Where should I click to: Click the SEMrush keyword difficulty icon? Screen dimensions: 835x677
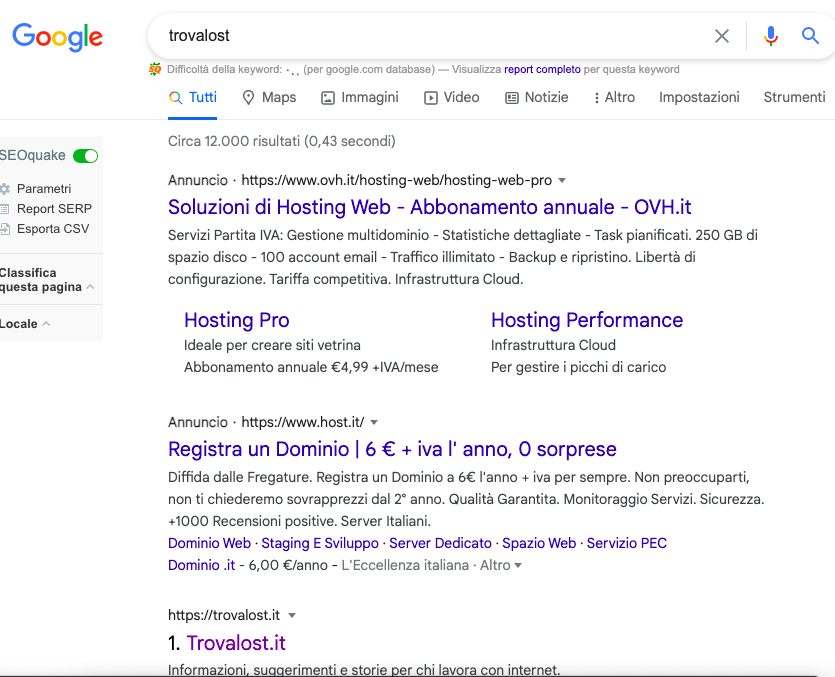(x=155, y=69)
